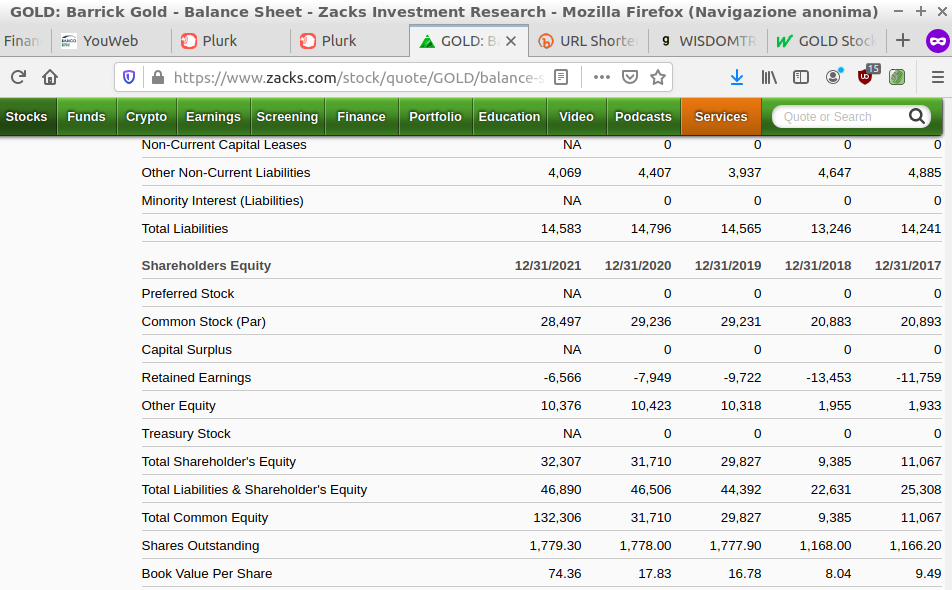
Task: Click the Treasury Stock row label
Action: tap(186, 434)
